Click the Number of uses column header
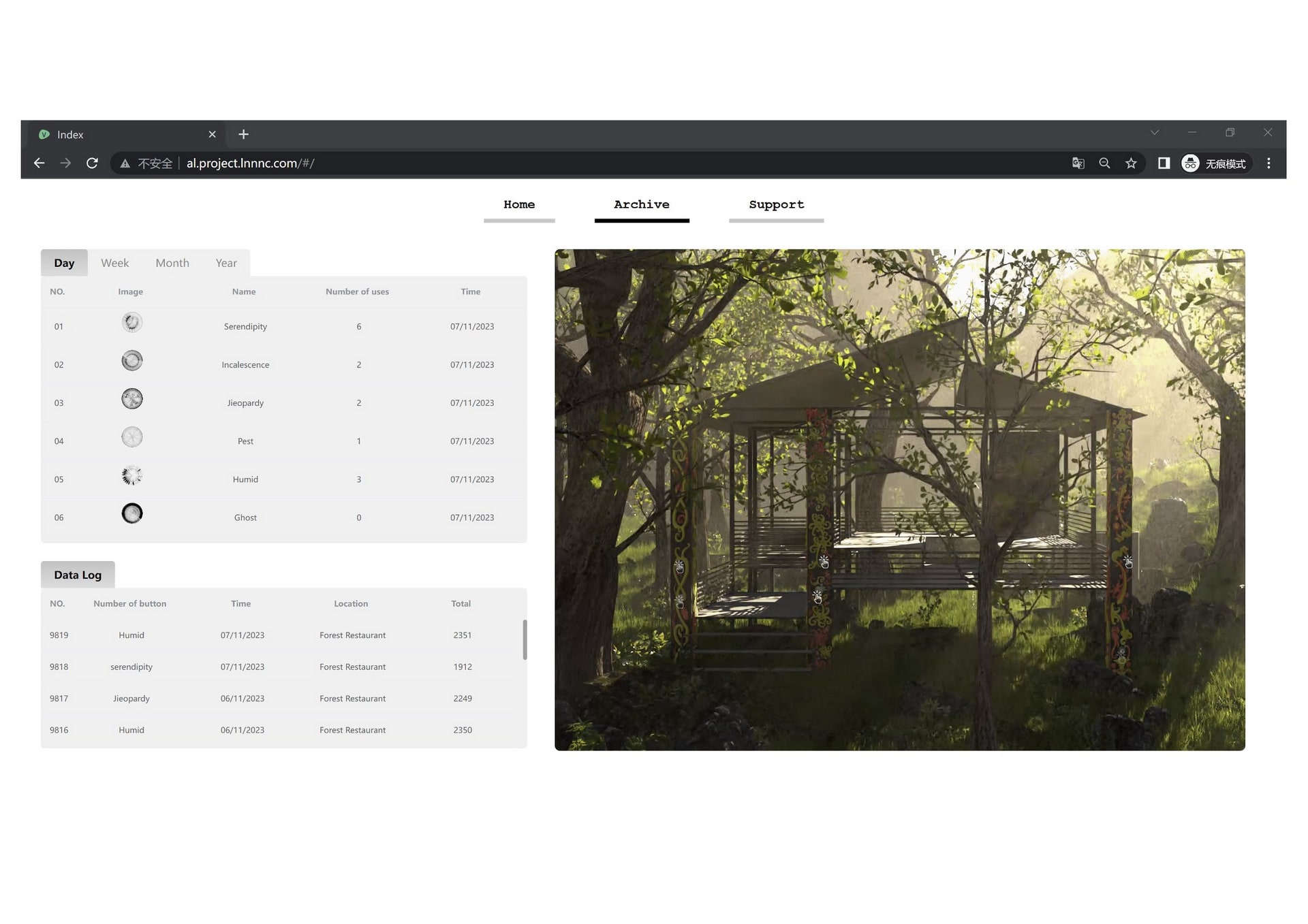This screenshot has width=1308, height=924. click(x=357, y=291)
